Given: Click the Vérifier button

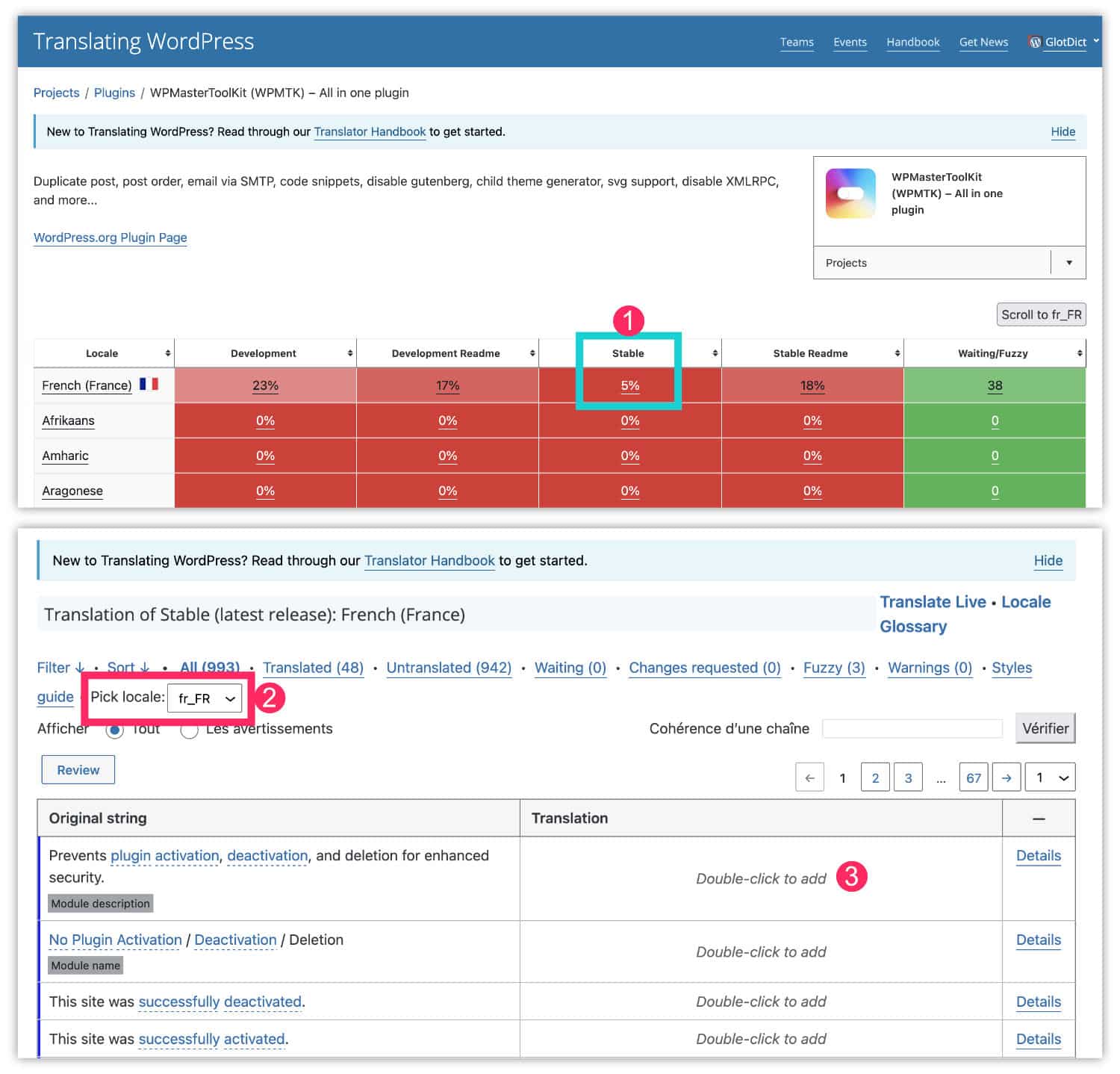Looking at the screenshot, I should (x=1045, y=728).
